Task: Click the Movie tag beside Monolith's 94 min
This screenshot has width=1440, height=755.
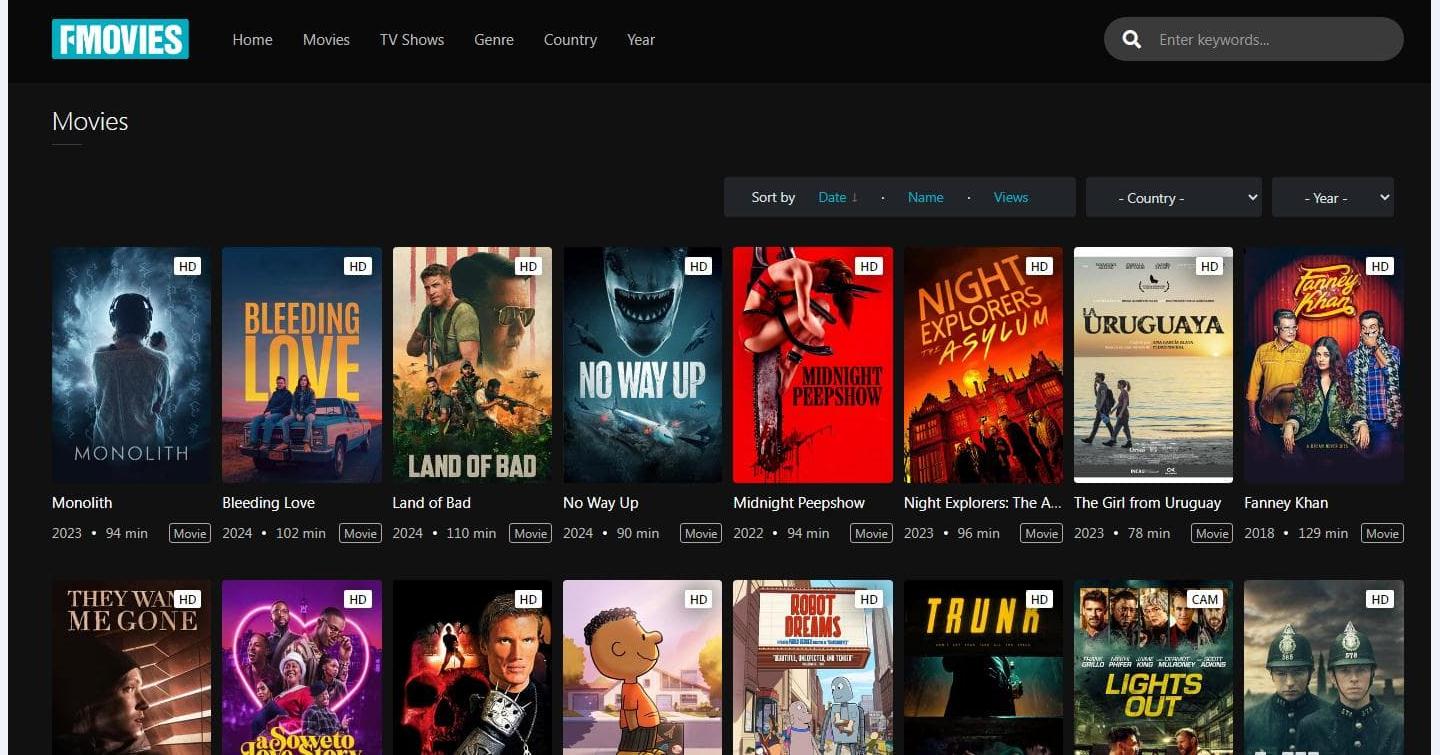Action: coord(190,533)
